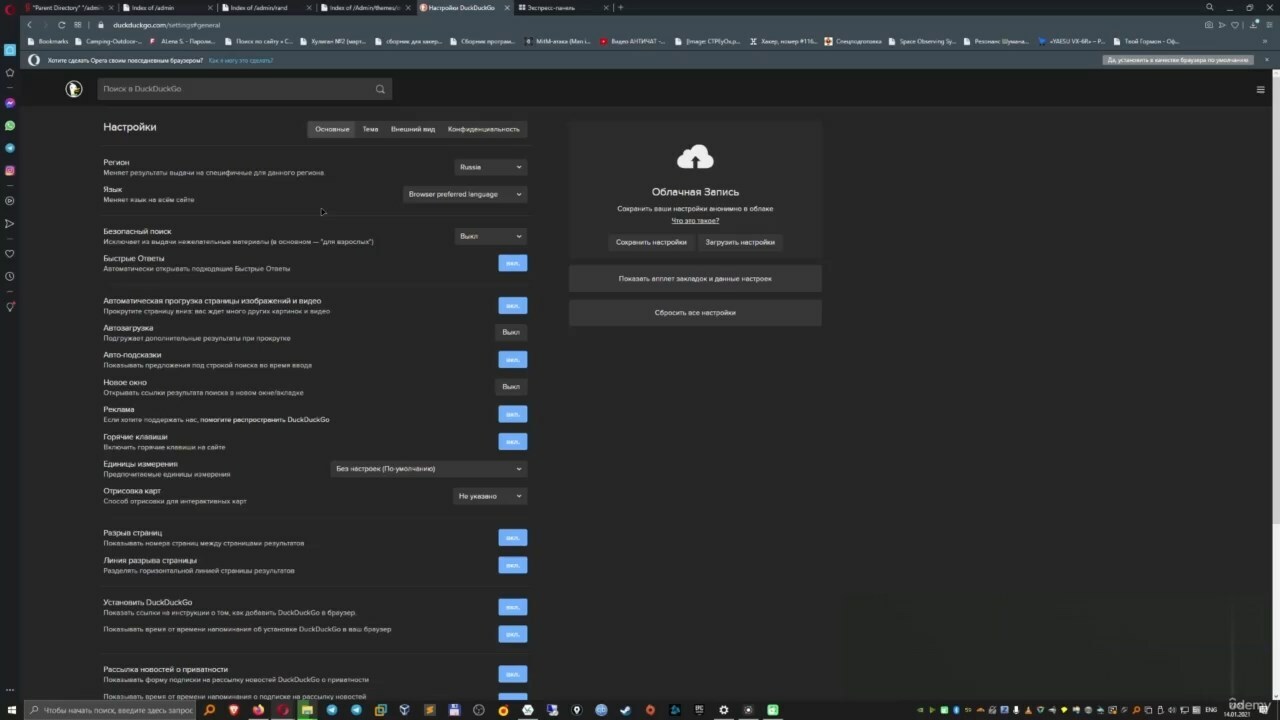Enable the Автозагрузка switch
Image resolution: width=1280 pixels, height=720 pixels.
(511, 332)
